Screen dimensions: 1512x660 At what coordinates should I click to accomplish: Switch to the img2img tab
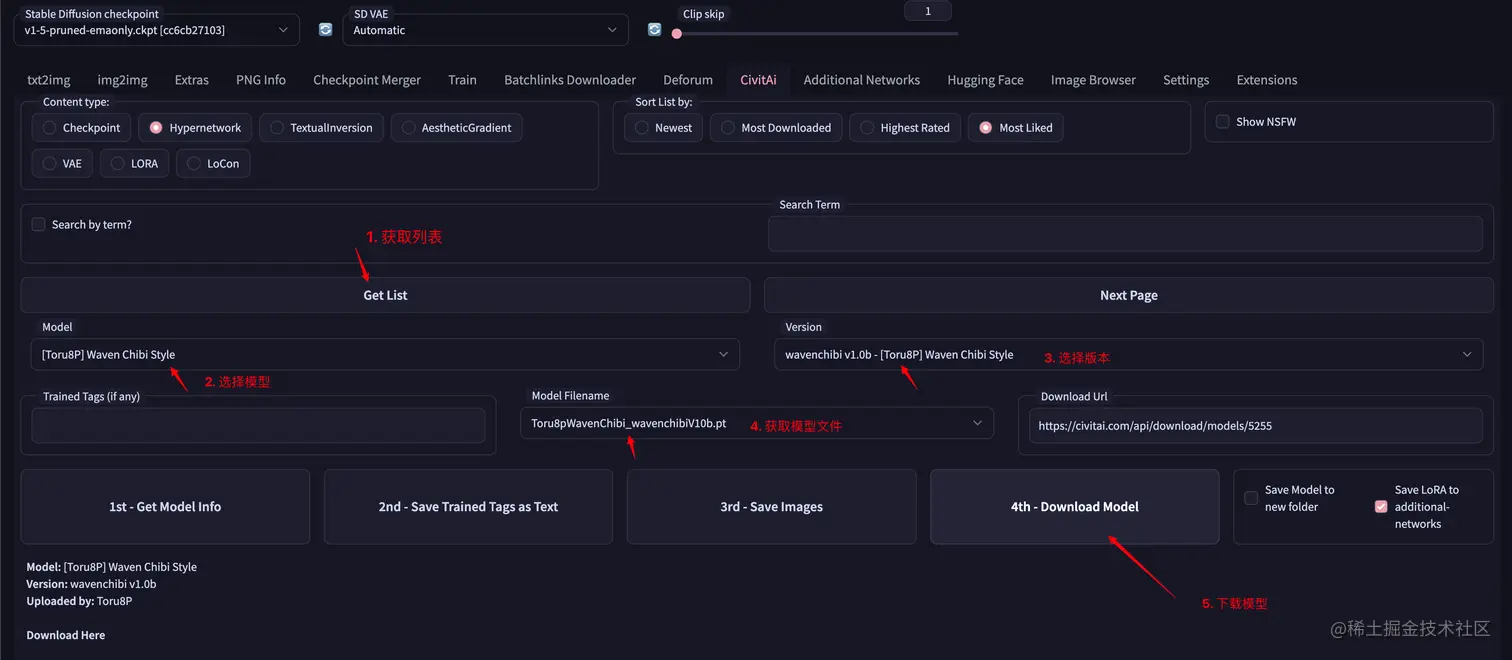[x=122, y=80]
